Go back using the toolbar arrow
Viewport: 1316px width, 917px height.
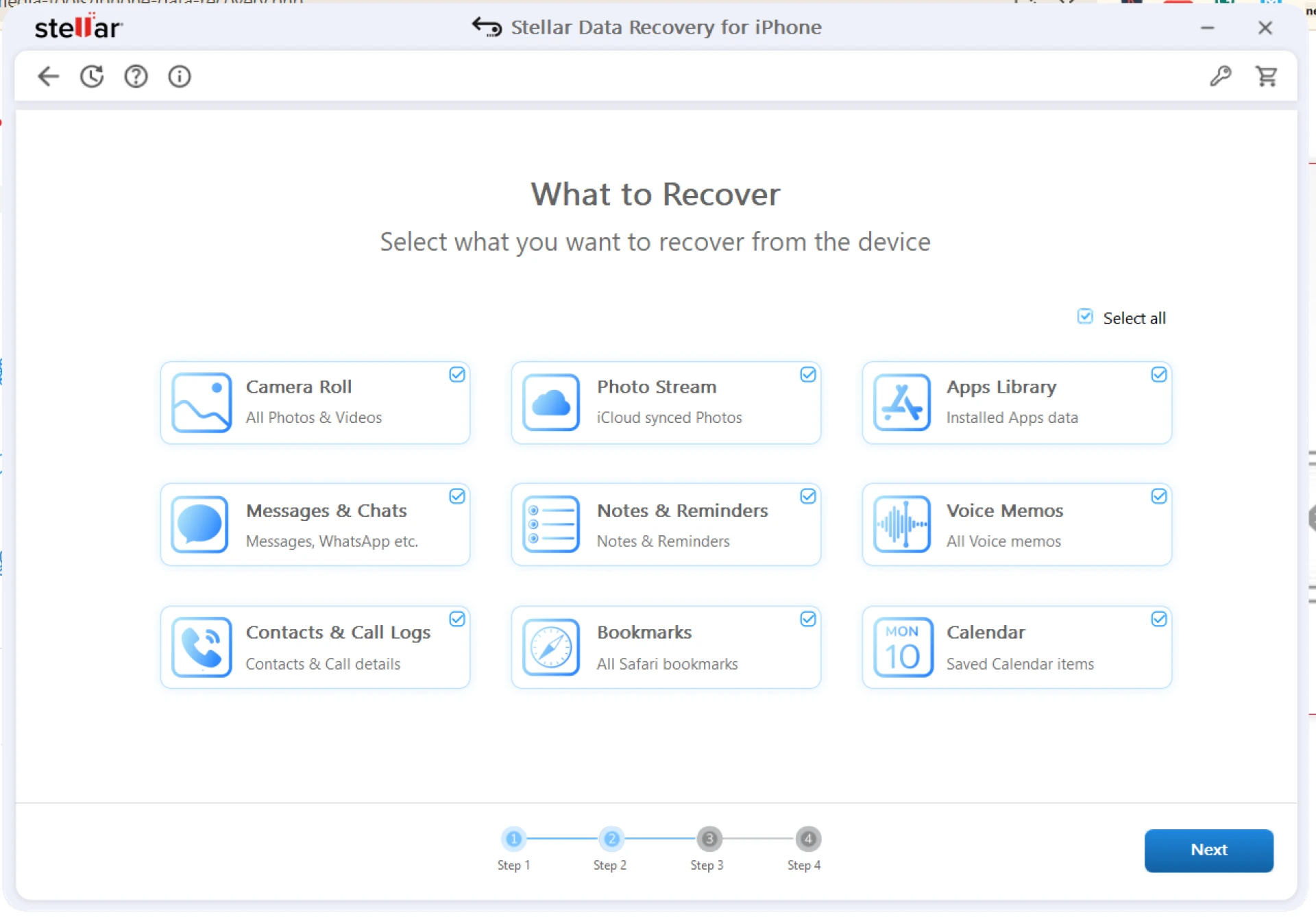[x=48, y=76]
